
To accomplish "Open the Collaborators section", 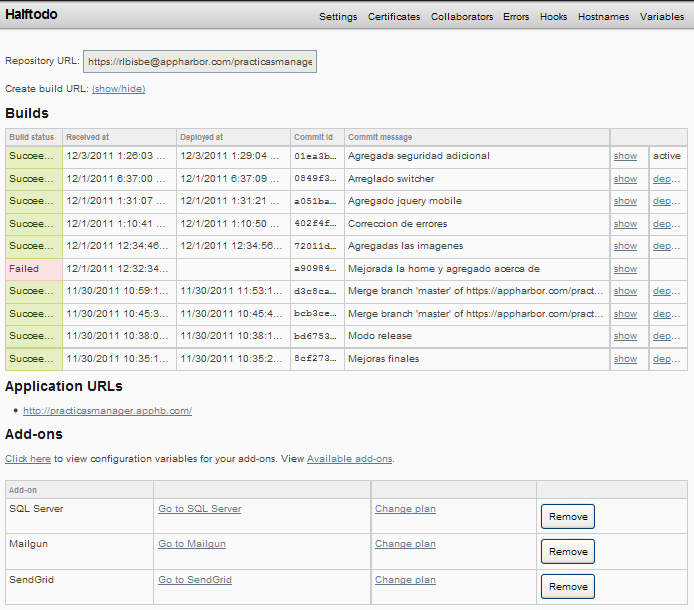I will 462,17.
